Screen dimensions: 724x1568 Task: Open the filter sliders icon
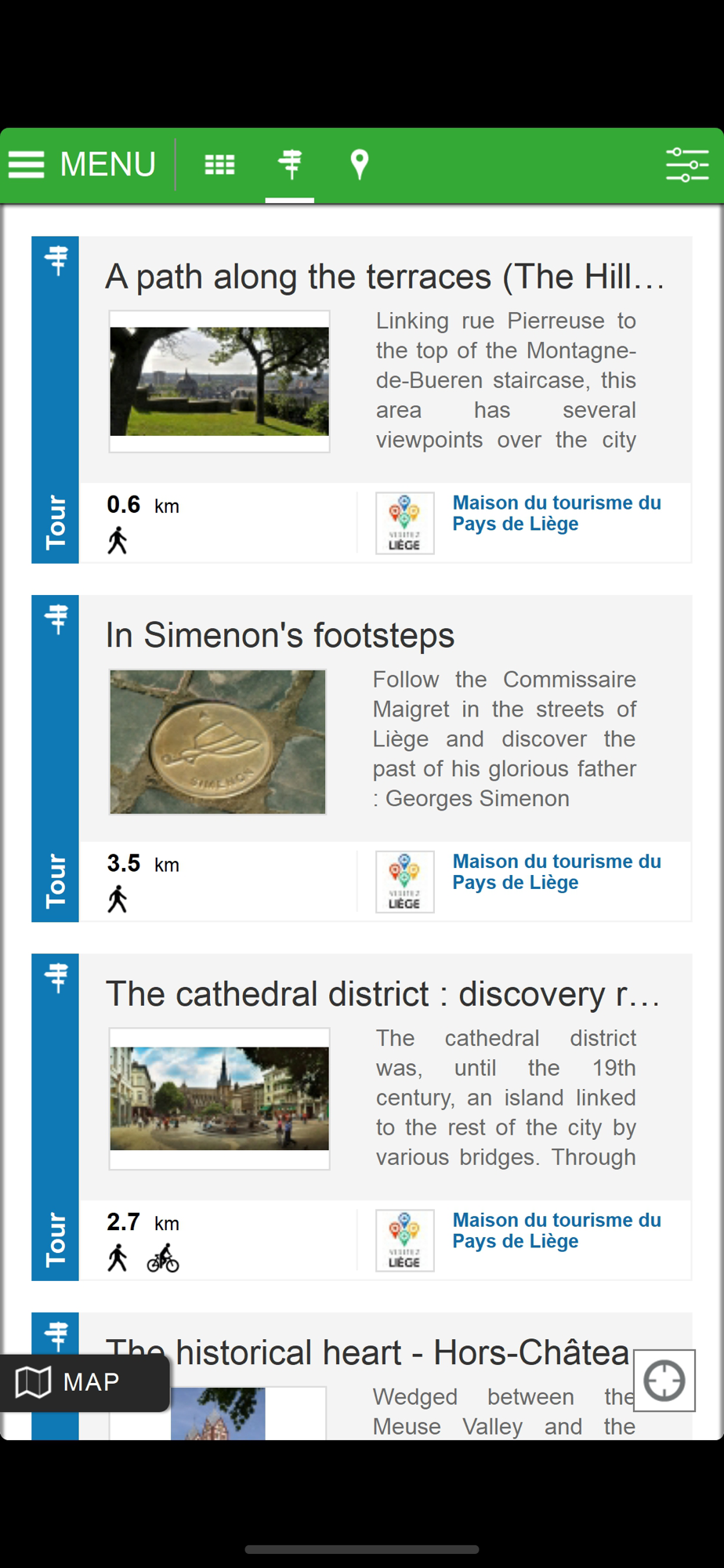[687, 165]
